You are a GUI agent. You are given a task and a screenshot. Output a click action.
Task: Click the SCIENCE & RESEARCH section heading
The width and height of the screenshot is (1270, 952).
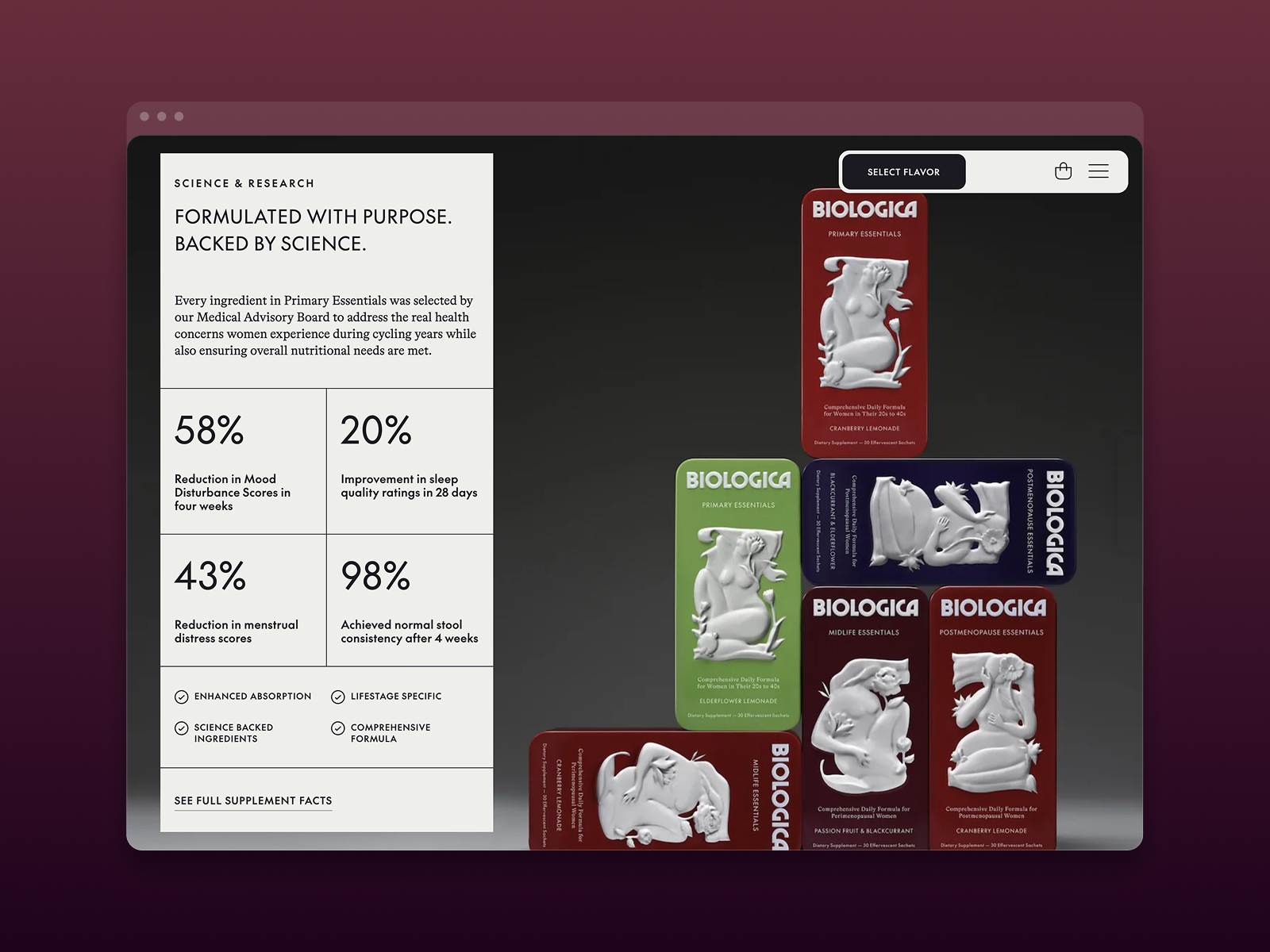pyautogui.click(x=244, y=182)
